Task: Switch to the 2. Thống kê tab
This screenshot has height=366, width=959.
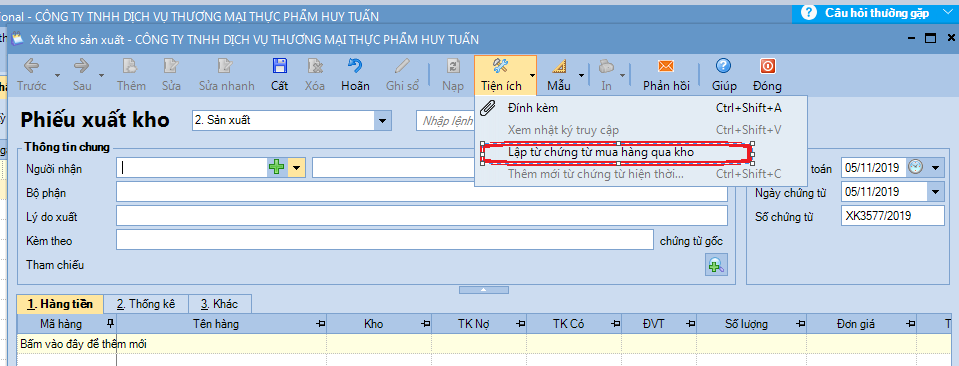Action: [146, 304]
